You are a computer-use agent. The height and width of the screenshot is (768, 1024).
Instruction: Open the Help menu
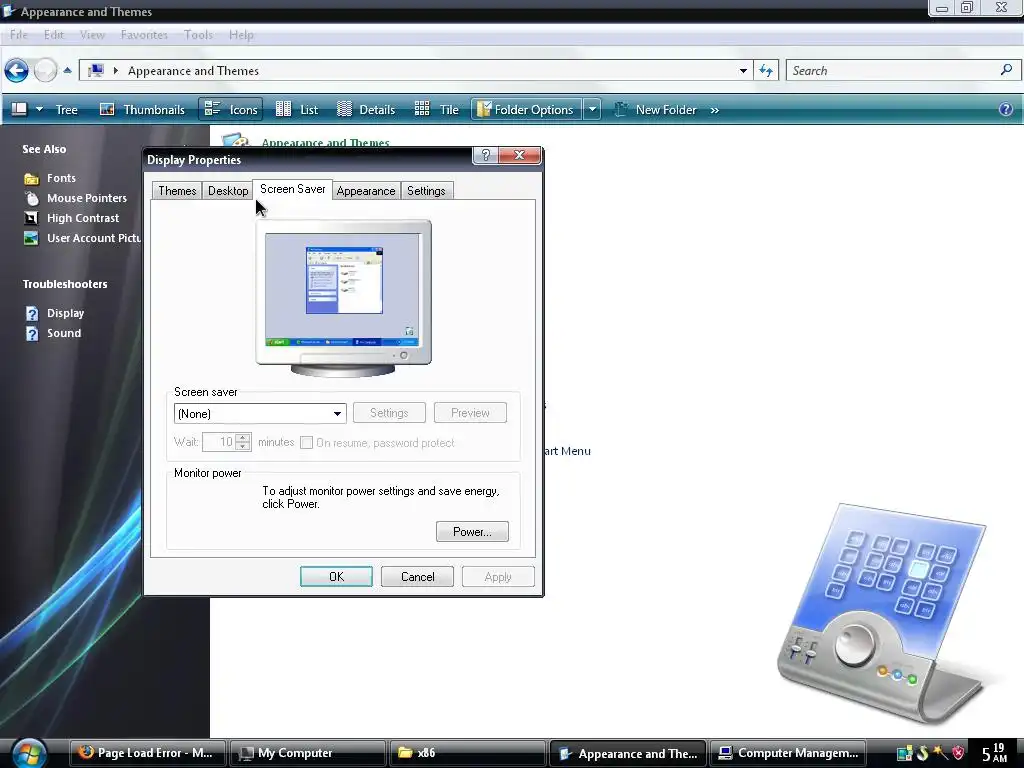[x=241, y=35]
